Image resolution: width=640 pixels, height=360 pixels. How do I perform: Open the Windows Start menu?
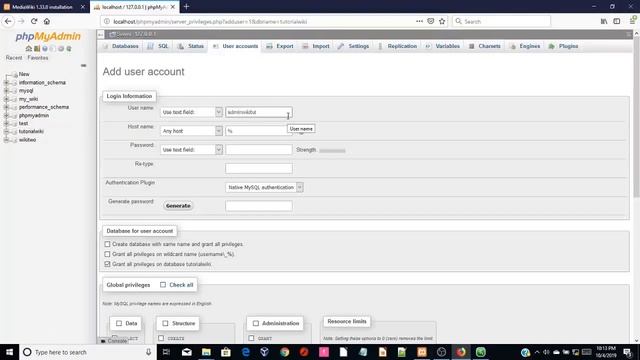pos(9,352)
